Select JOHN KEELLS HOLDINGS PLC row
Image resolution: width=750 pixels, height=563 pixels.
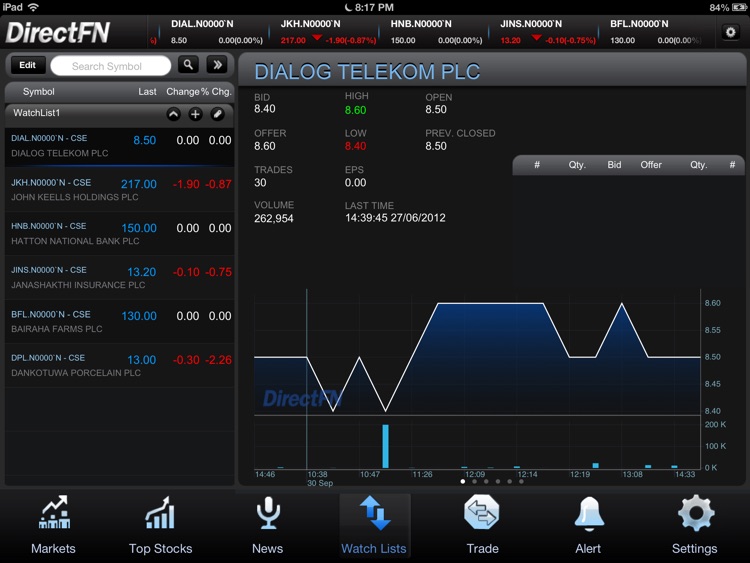click(120, 190)
